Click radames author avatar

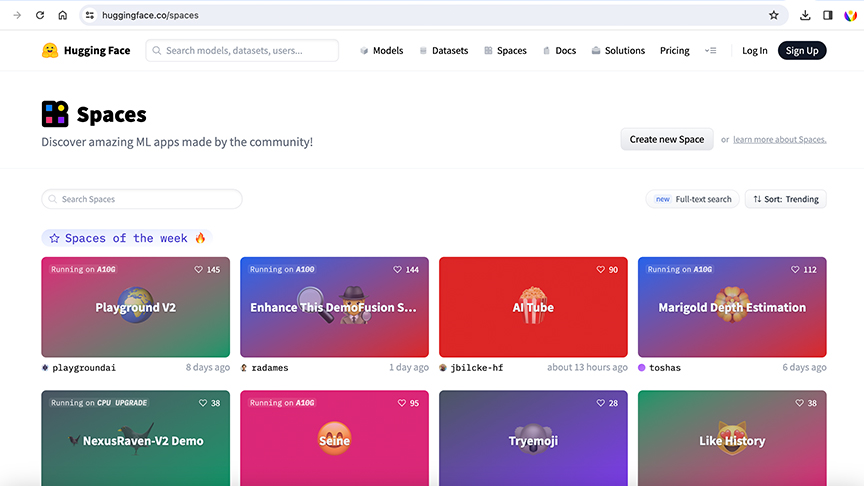point(244,368)
